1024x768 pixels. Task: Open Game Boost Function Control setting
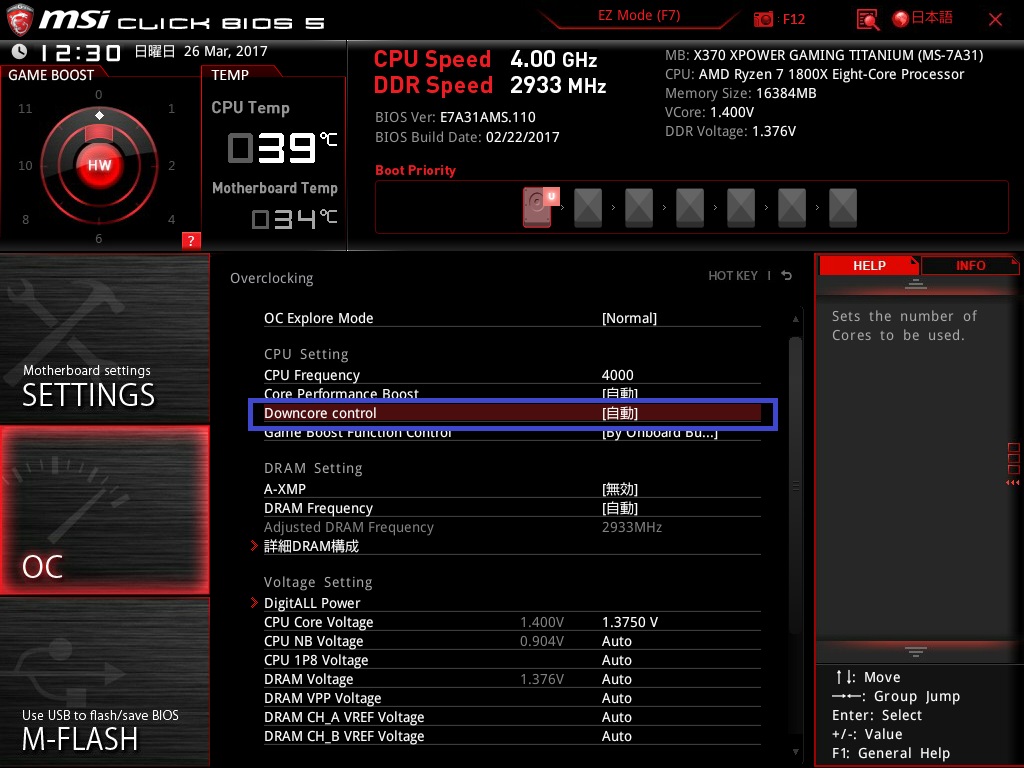coord(512,434)
